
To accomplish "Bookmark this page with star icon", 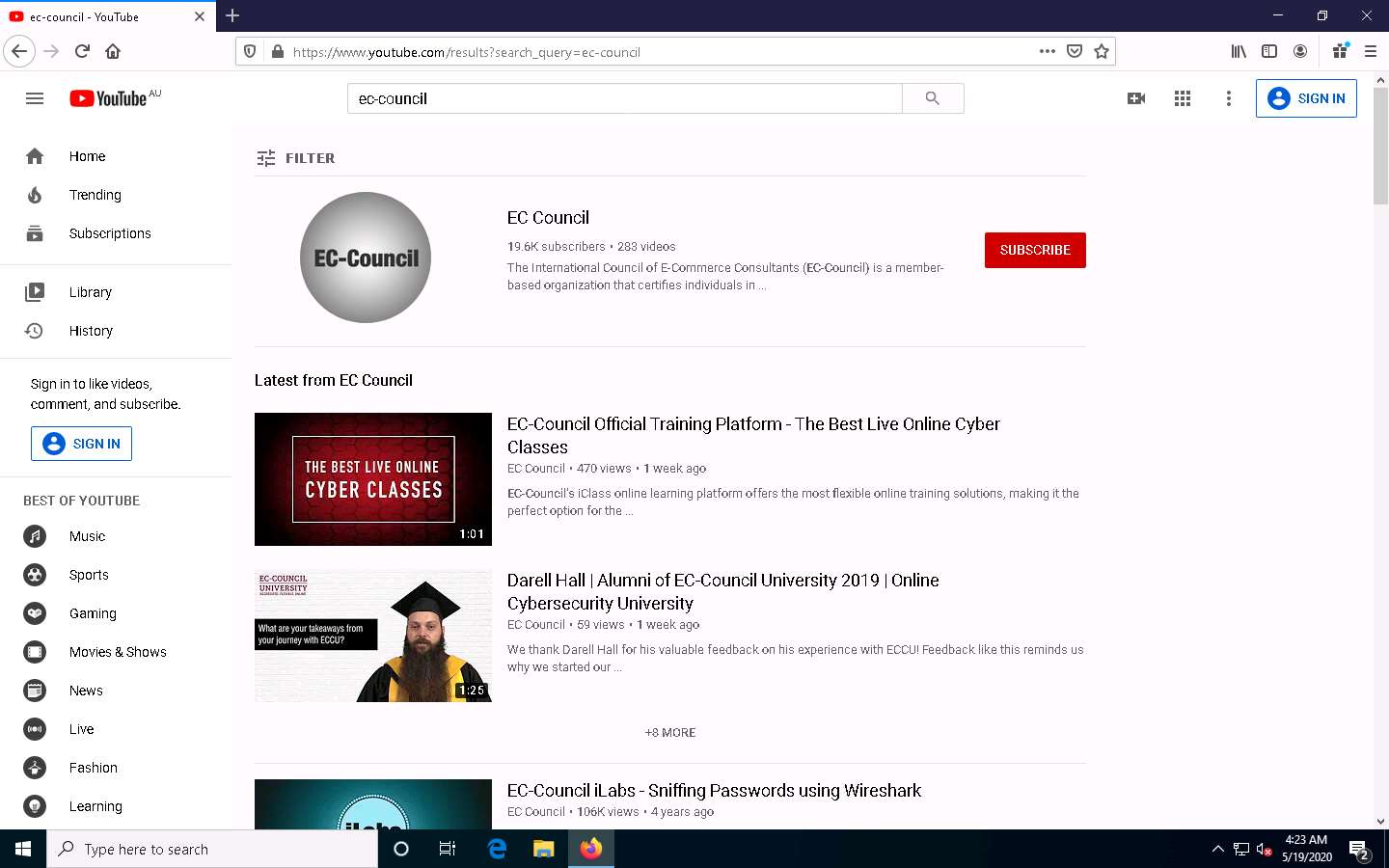I will tap(1102, 51).
